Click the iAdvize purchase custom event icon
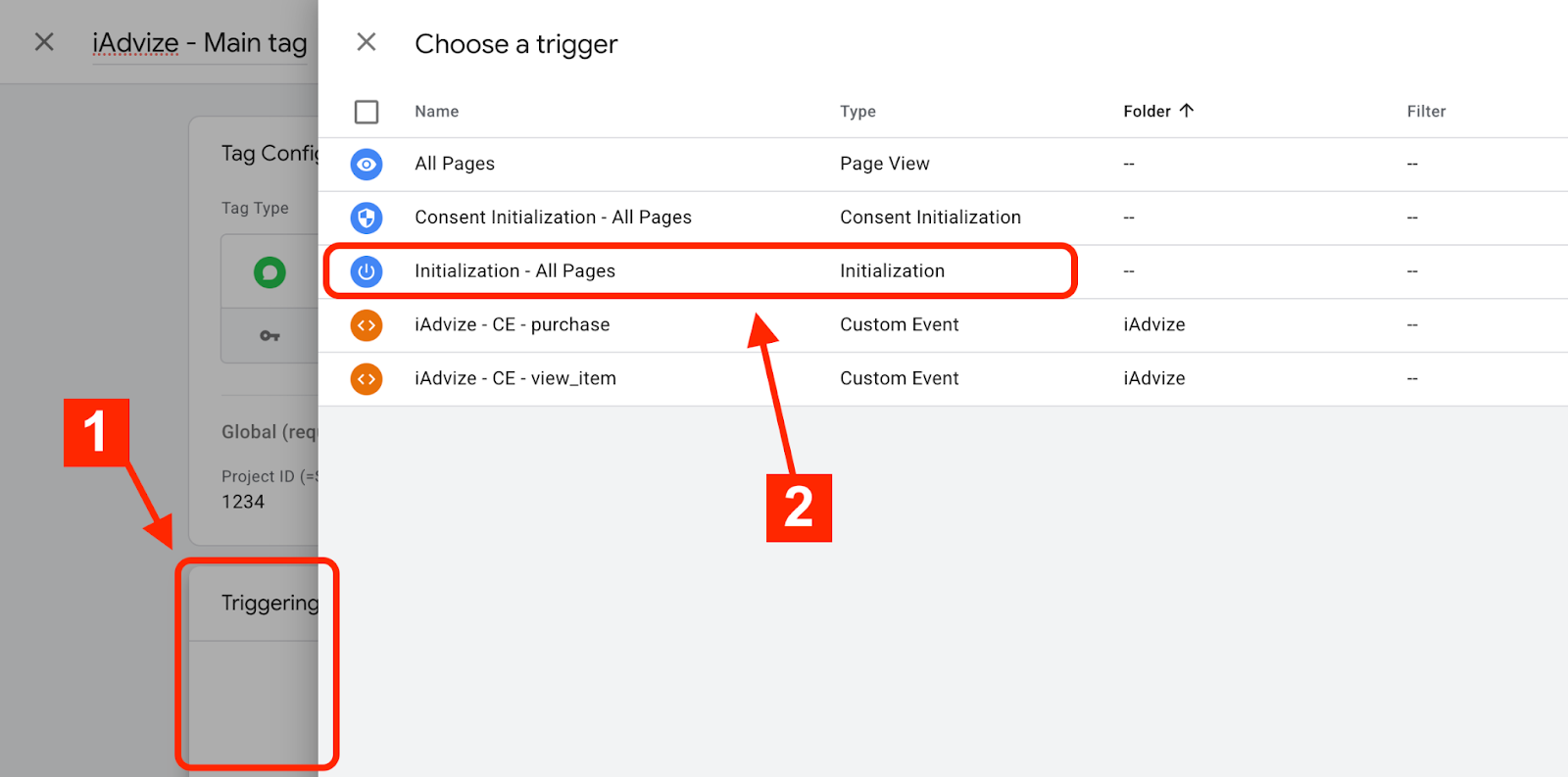Viewport: 1568px width, 777px height. tap(367, 325)
